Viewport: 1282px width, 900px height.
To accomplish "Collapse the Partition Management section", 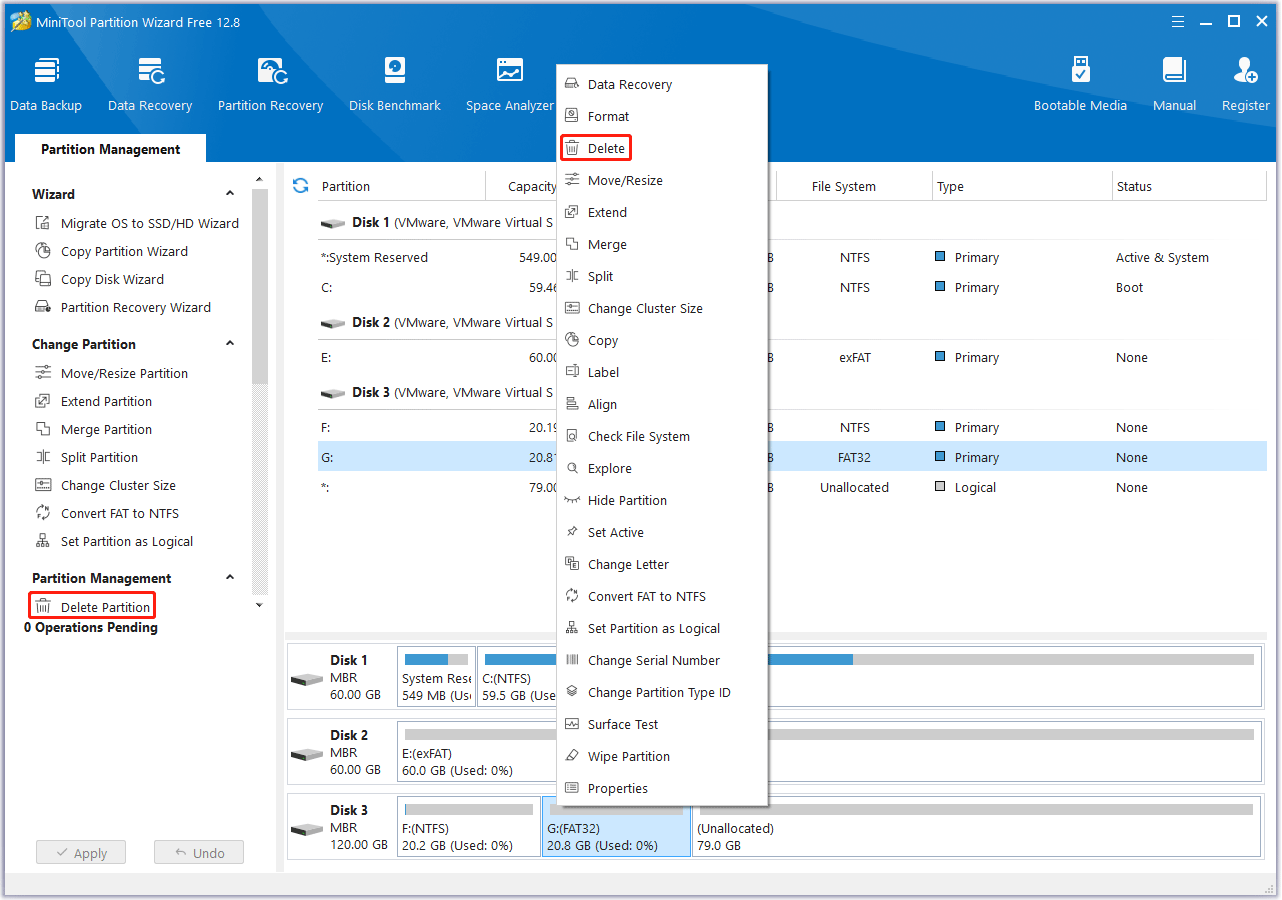I will click(230, 578).
